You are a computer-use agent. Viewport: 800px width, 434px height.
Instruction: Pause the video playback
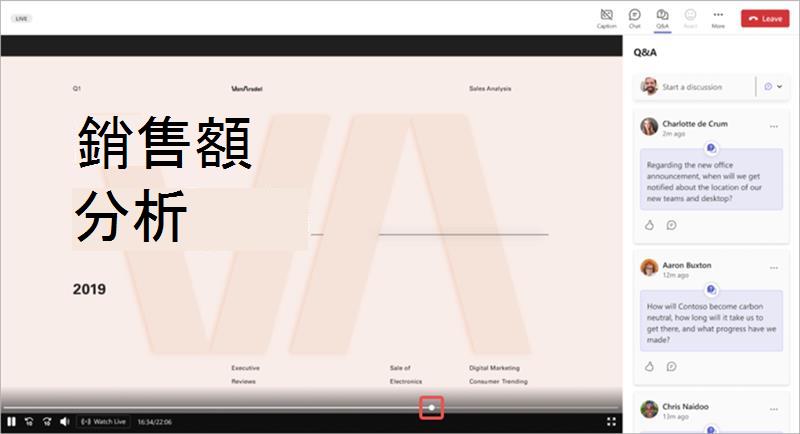pos(11,421)
